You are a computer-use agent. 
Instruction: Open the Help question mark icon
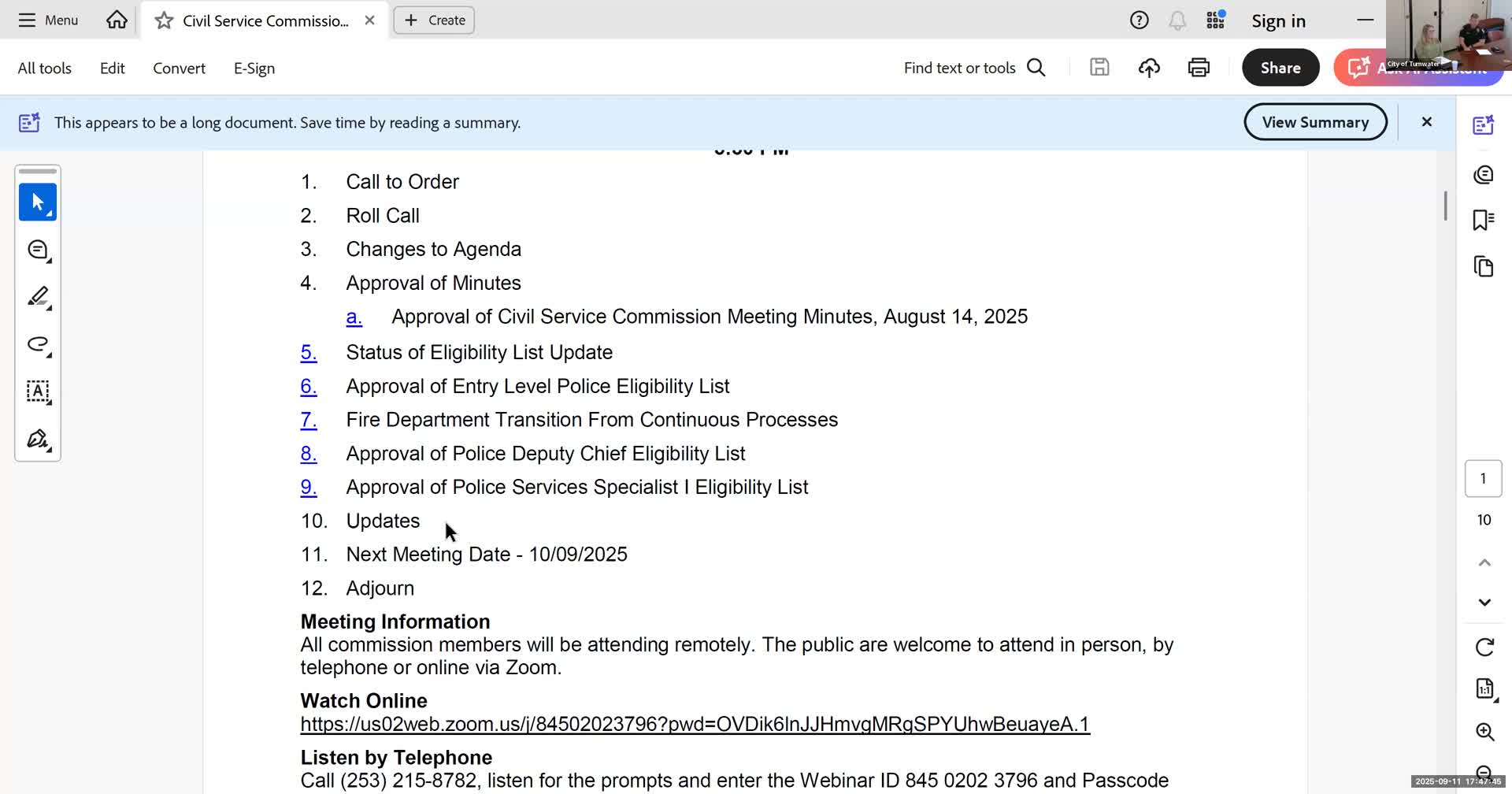(x=1139, y=20)
